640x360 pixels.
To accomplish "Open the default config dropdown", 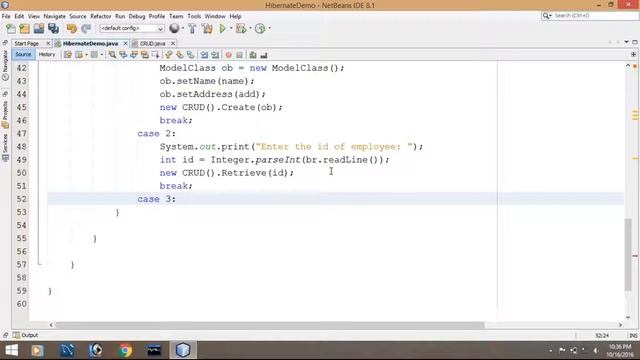I will pos(132,28).
